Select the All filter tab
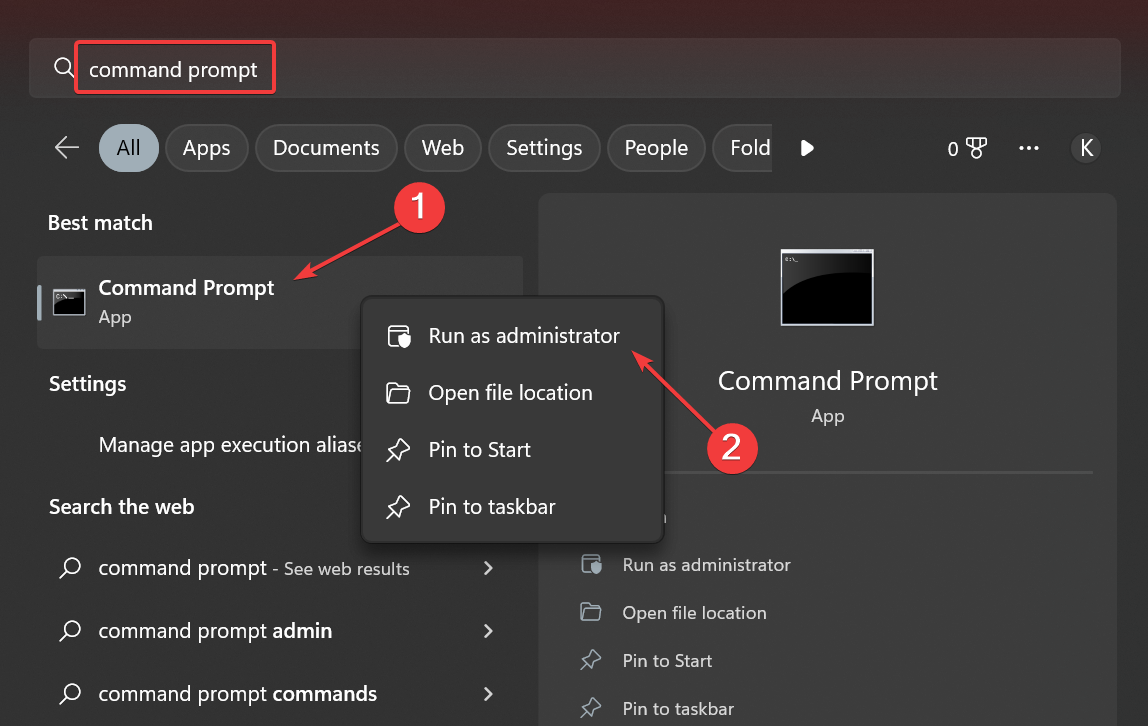1148x726 pixels. click(128, 148)
